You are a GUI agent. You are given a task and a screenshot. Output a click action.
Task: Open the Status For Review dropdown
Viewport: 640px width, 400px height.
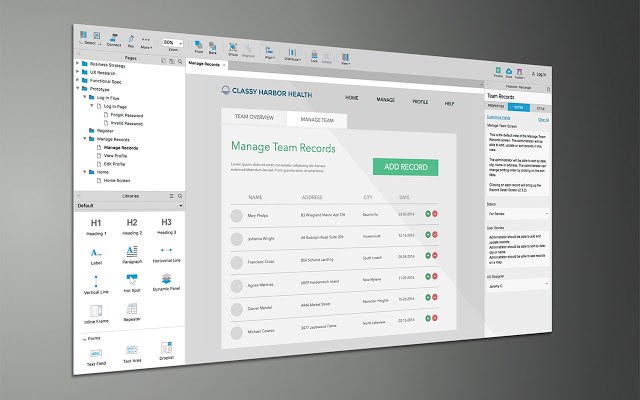coord(518,213)
